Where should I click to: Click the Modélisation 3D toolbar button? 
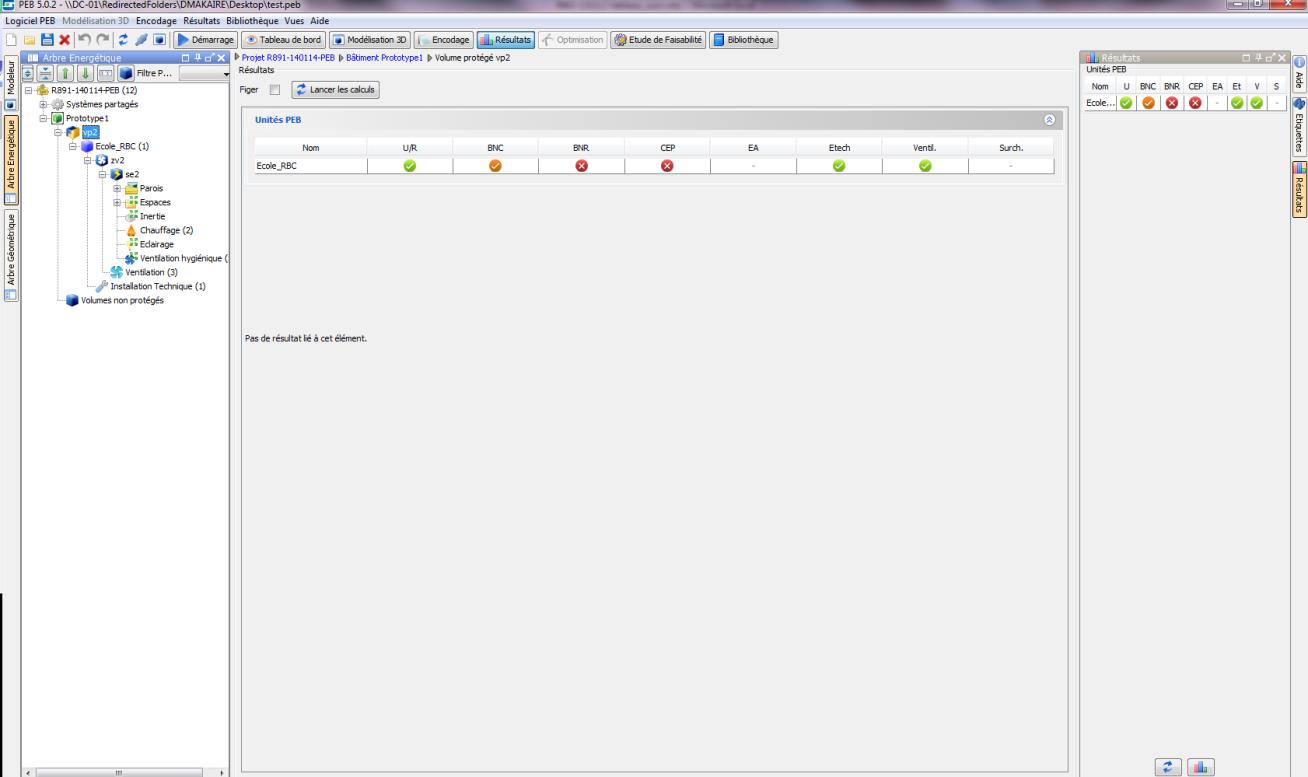370,39
